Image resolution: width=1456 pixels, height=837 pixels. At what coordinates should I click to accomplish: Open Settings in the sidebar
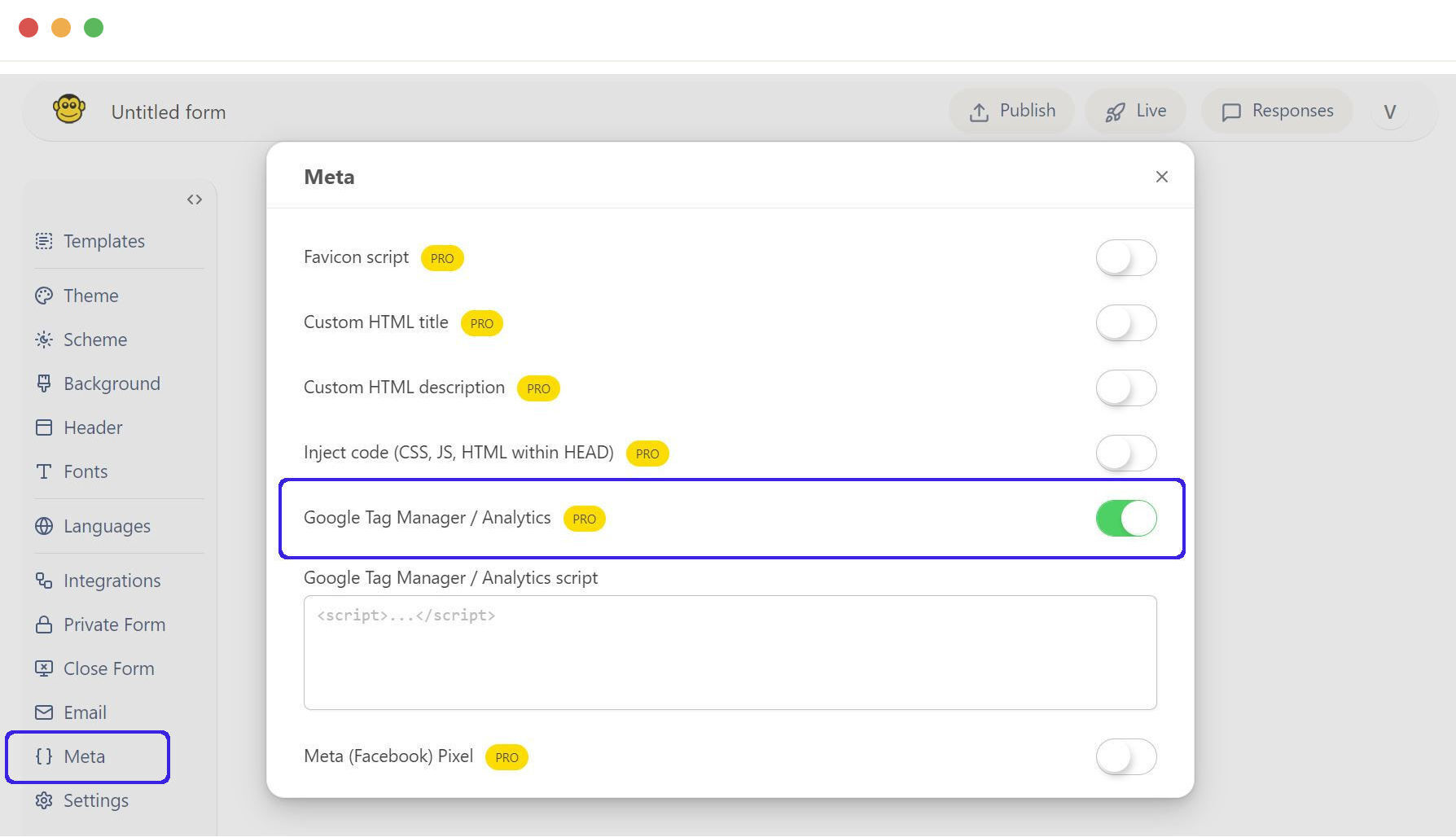pos(95,800)
